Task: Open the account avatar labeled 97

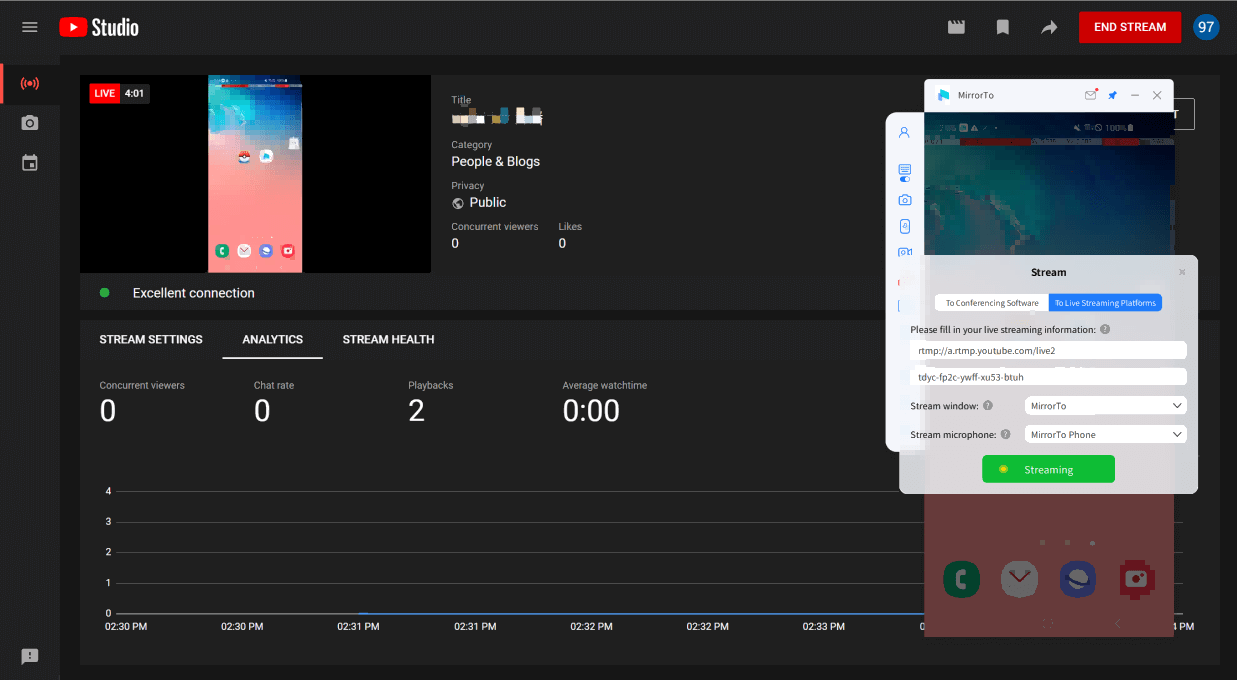Action: pos(1206,27)
